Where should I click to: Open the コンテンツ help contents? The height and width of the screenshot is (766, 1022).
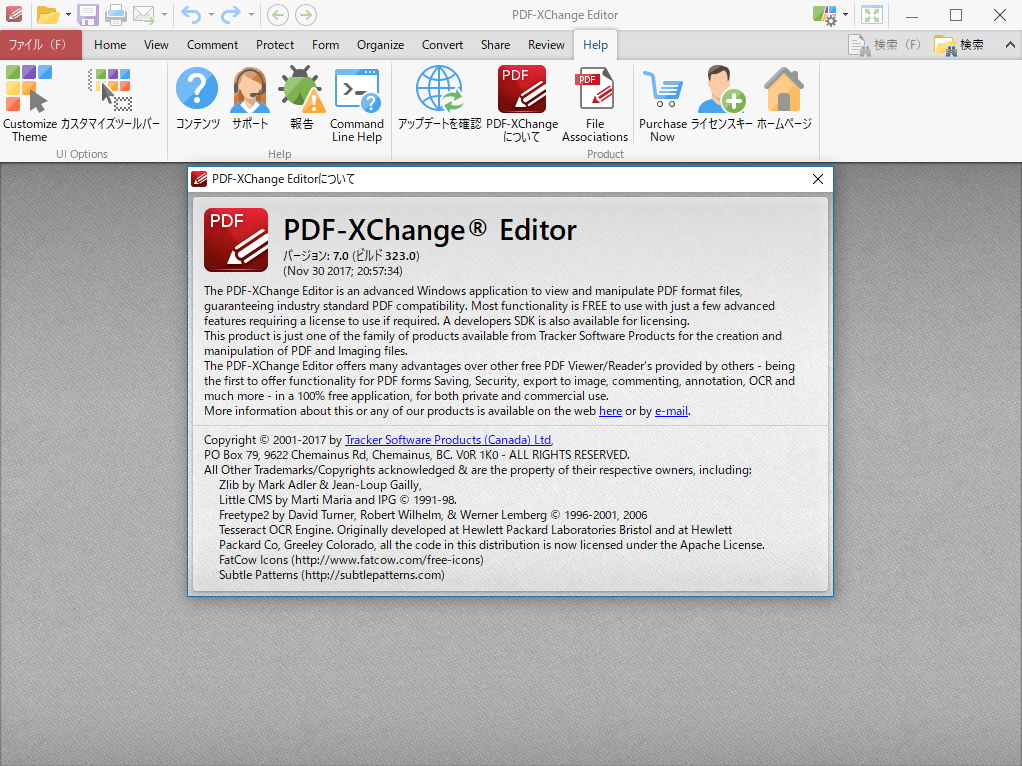(197, 98)
